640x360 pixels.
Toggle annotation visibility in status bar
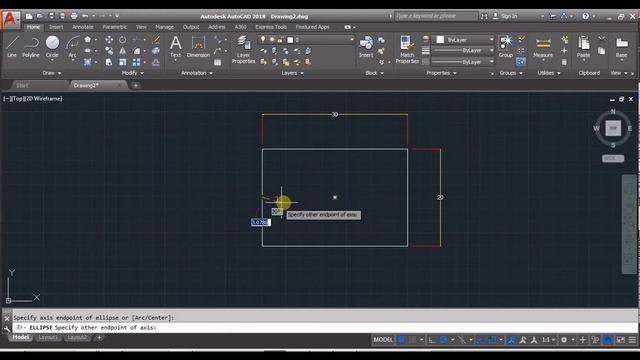(x=511, y=340)
